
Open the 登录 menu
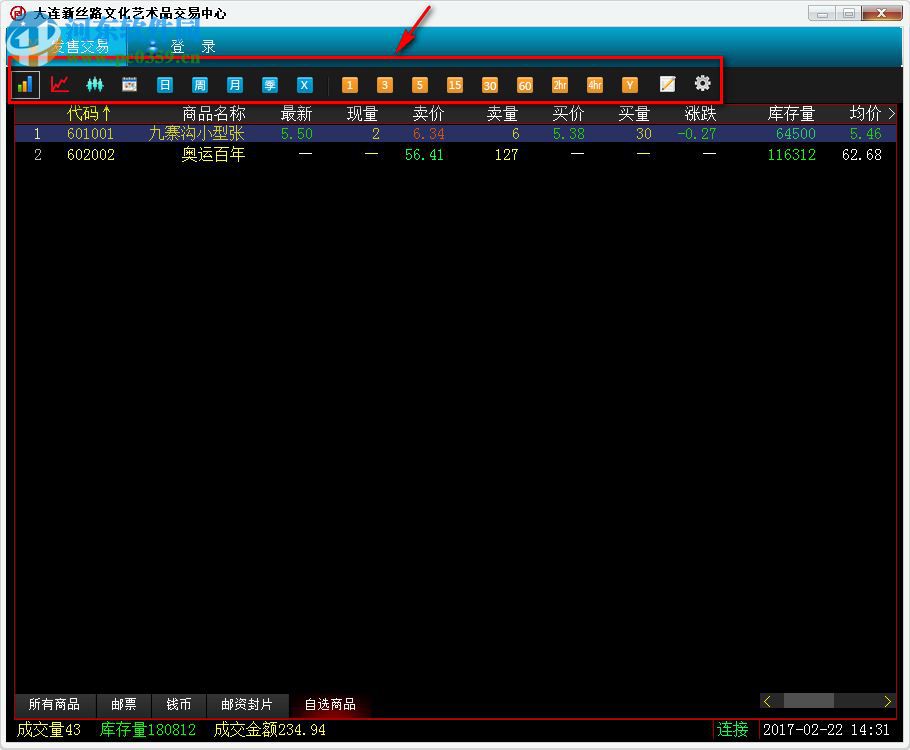pos(193,46)
